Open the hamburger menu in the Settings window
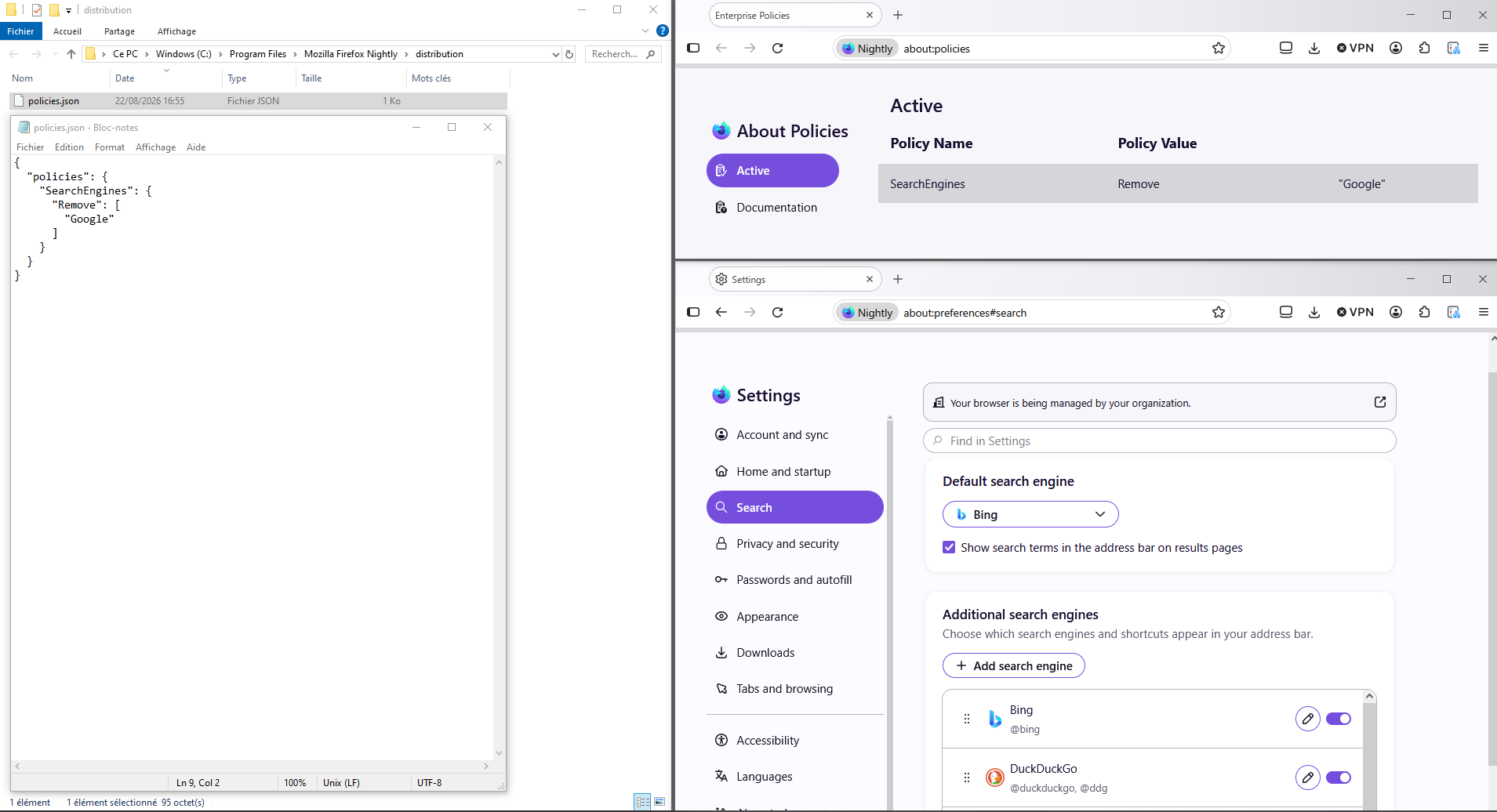This screenshot has height=812, width=1497. click(1484, 312)
